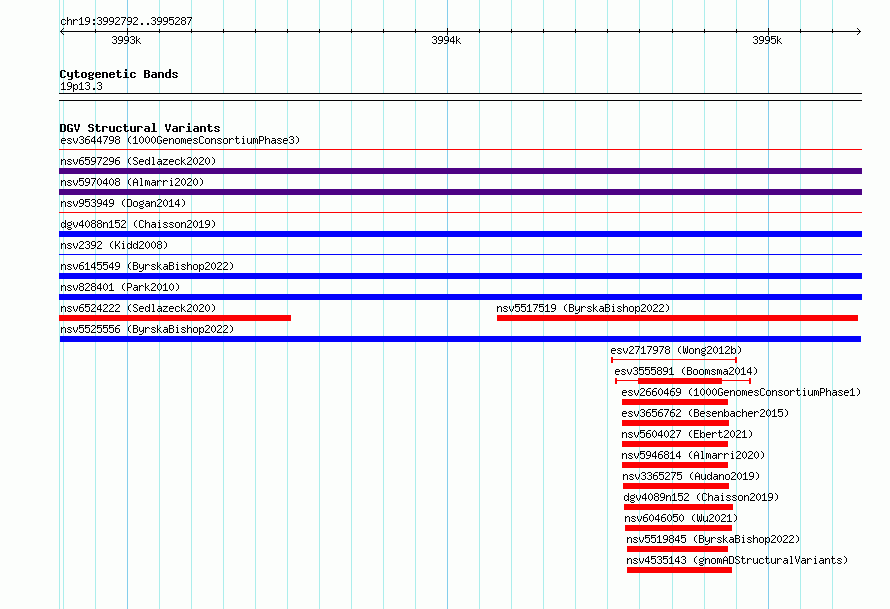Select the nsv6145549 blue variant bar
Screen dimensions: 890x609
tap(460, 276)
